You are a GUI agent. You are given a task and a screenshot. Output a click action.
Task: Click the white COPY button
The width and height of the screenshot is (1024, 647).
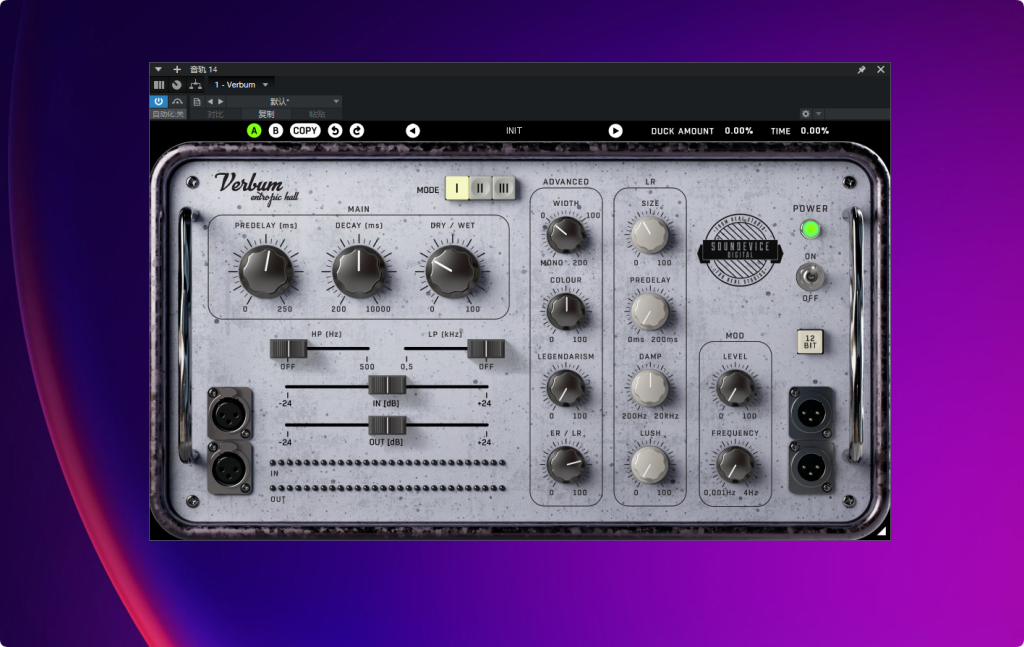[x=305, y=131]
